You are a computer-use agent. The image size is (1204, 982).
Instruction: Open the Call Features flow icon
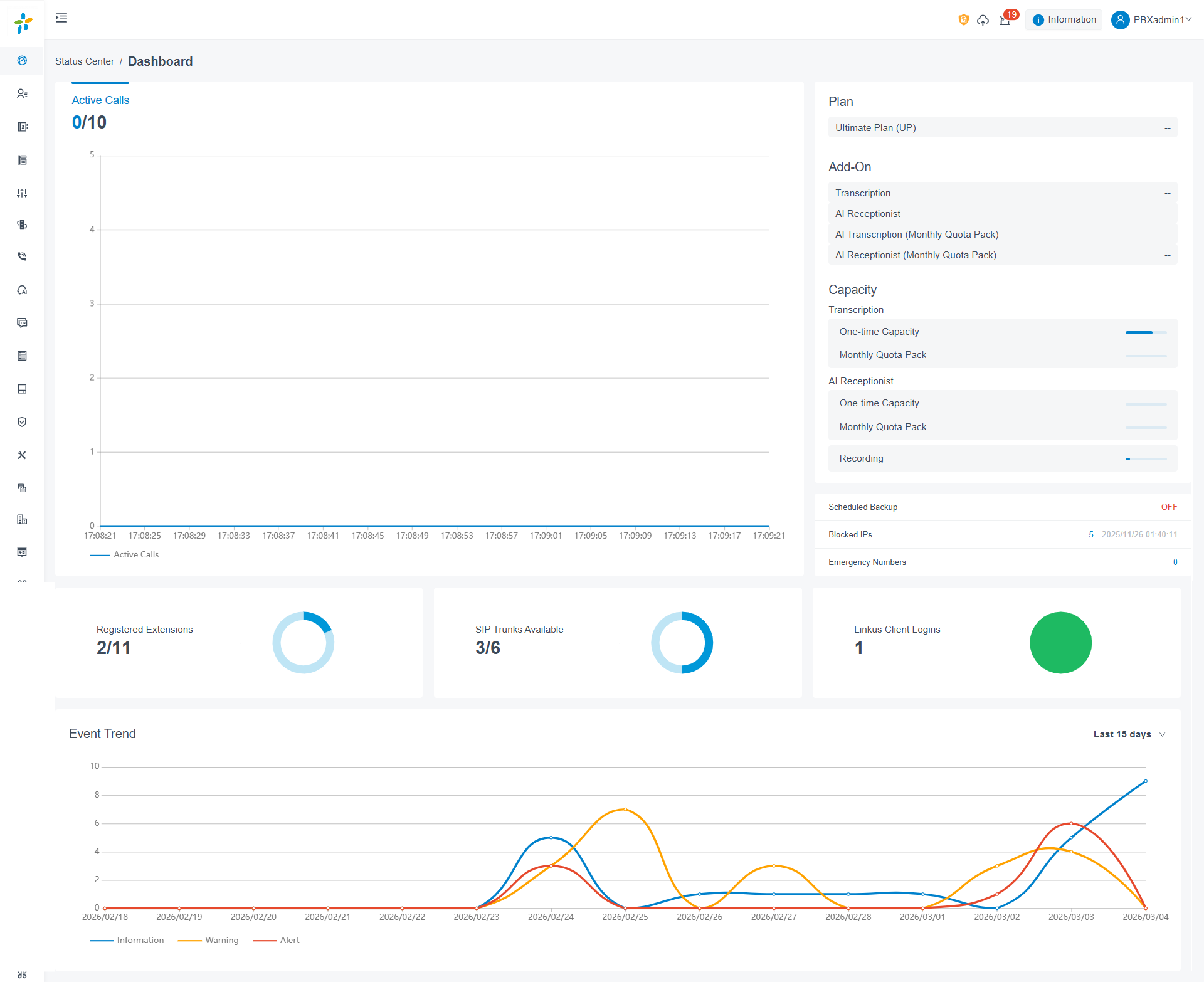coord(22,224)
